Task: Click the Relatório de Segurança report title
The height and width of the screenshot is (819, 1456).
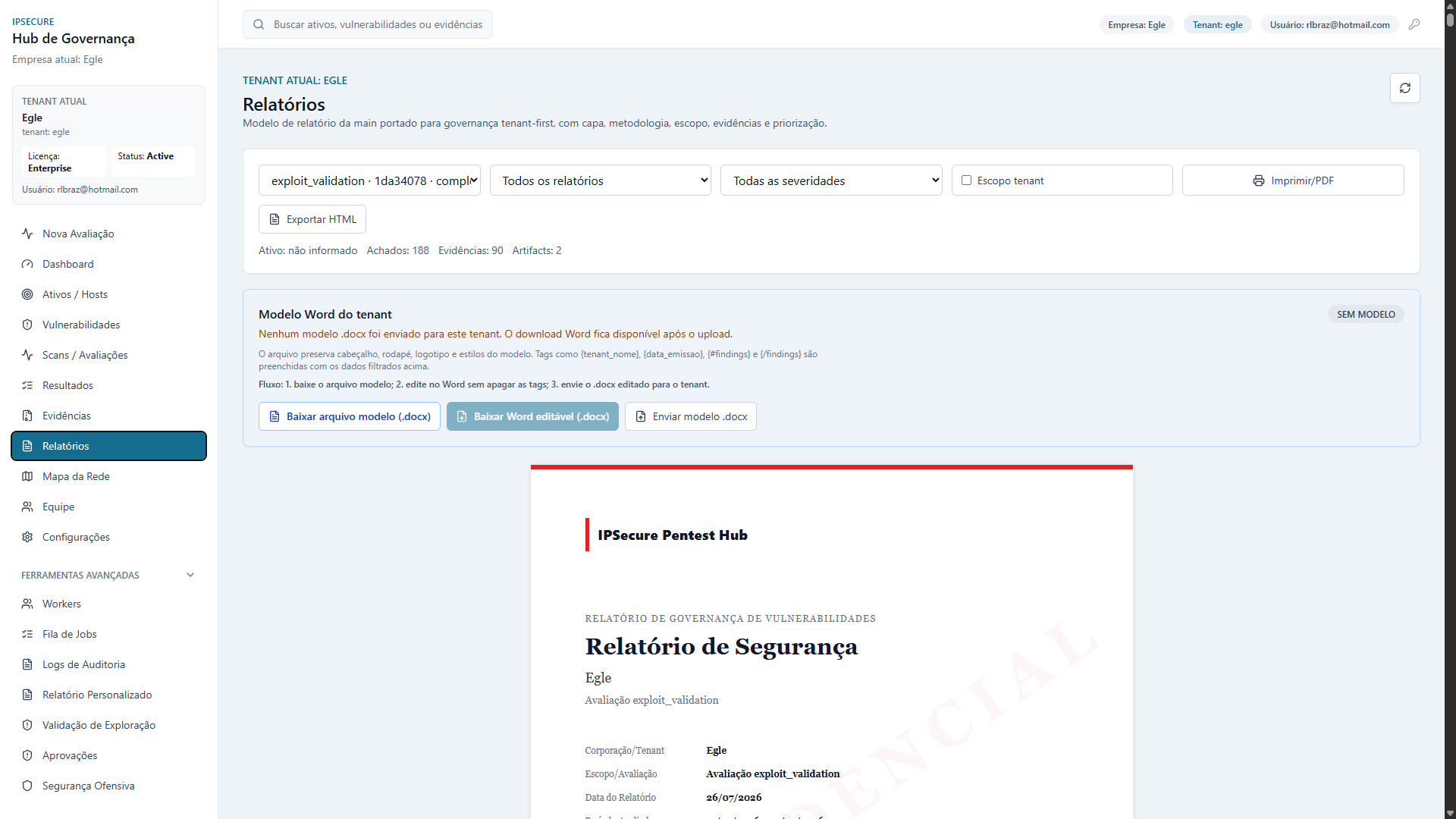Action: click(x=721, y=646)
